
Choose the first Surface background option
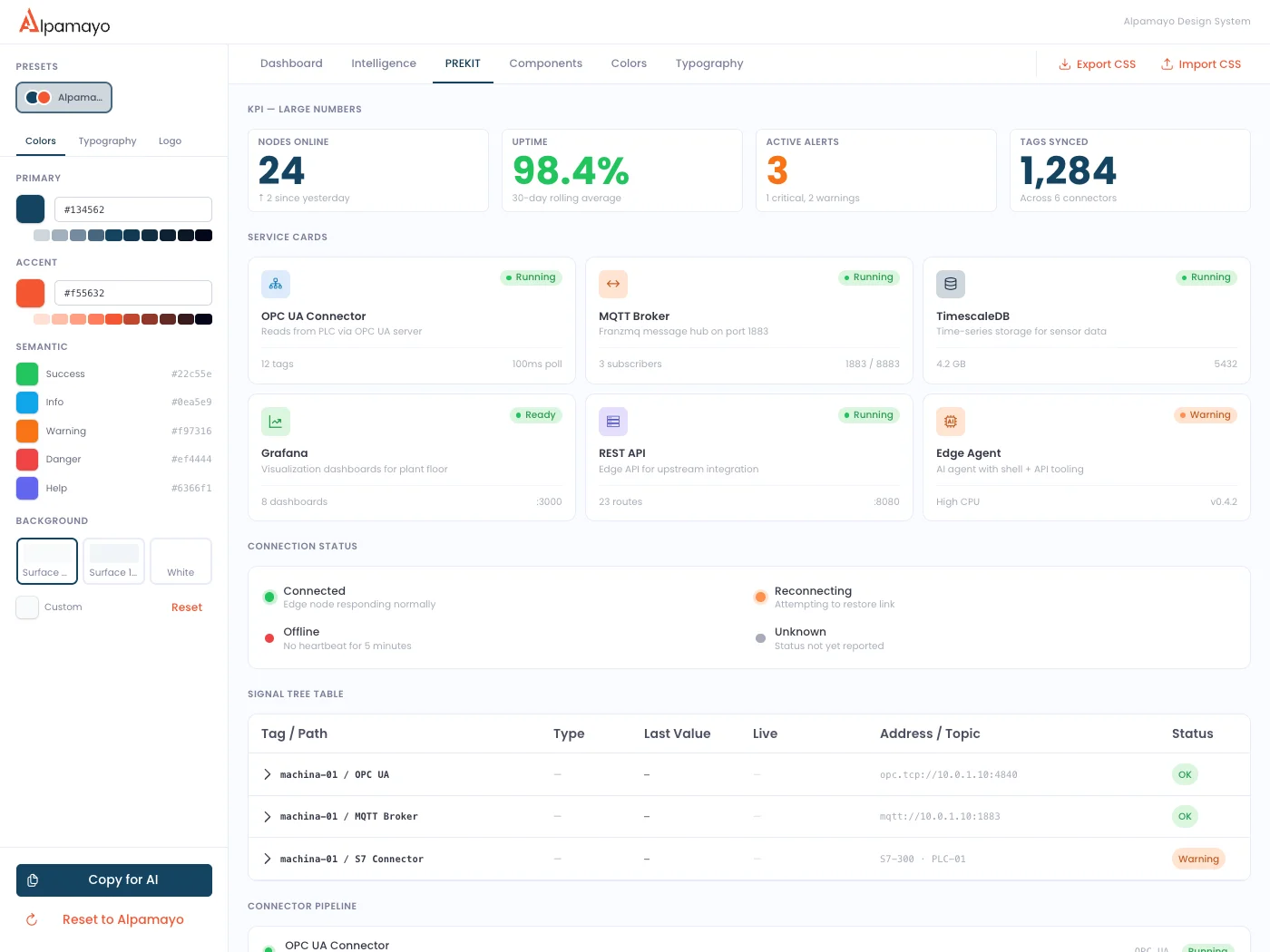pyautogui.click(x=47, y=561)
